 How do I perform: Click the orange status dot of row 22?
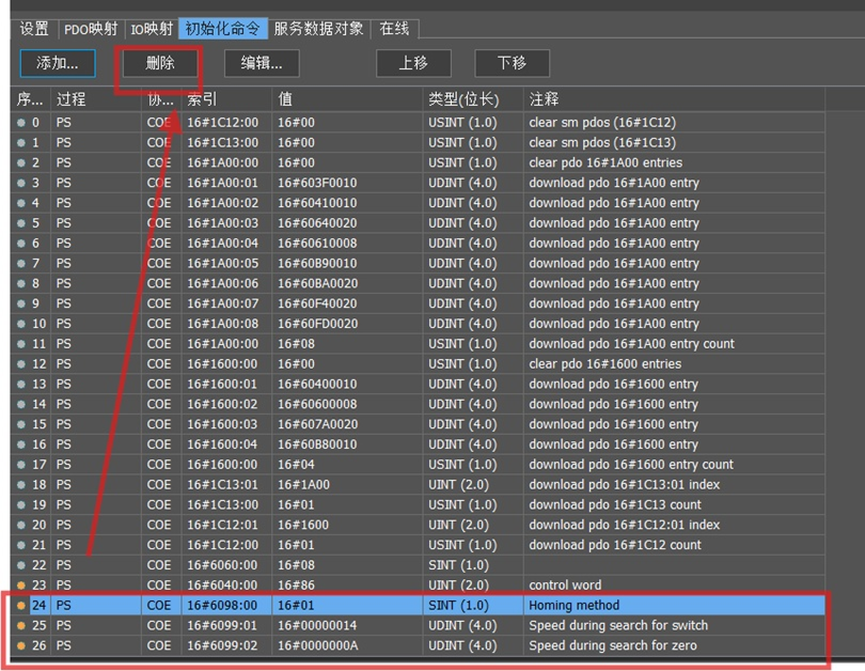(21, 565)
